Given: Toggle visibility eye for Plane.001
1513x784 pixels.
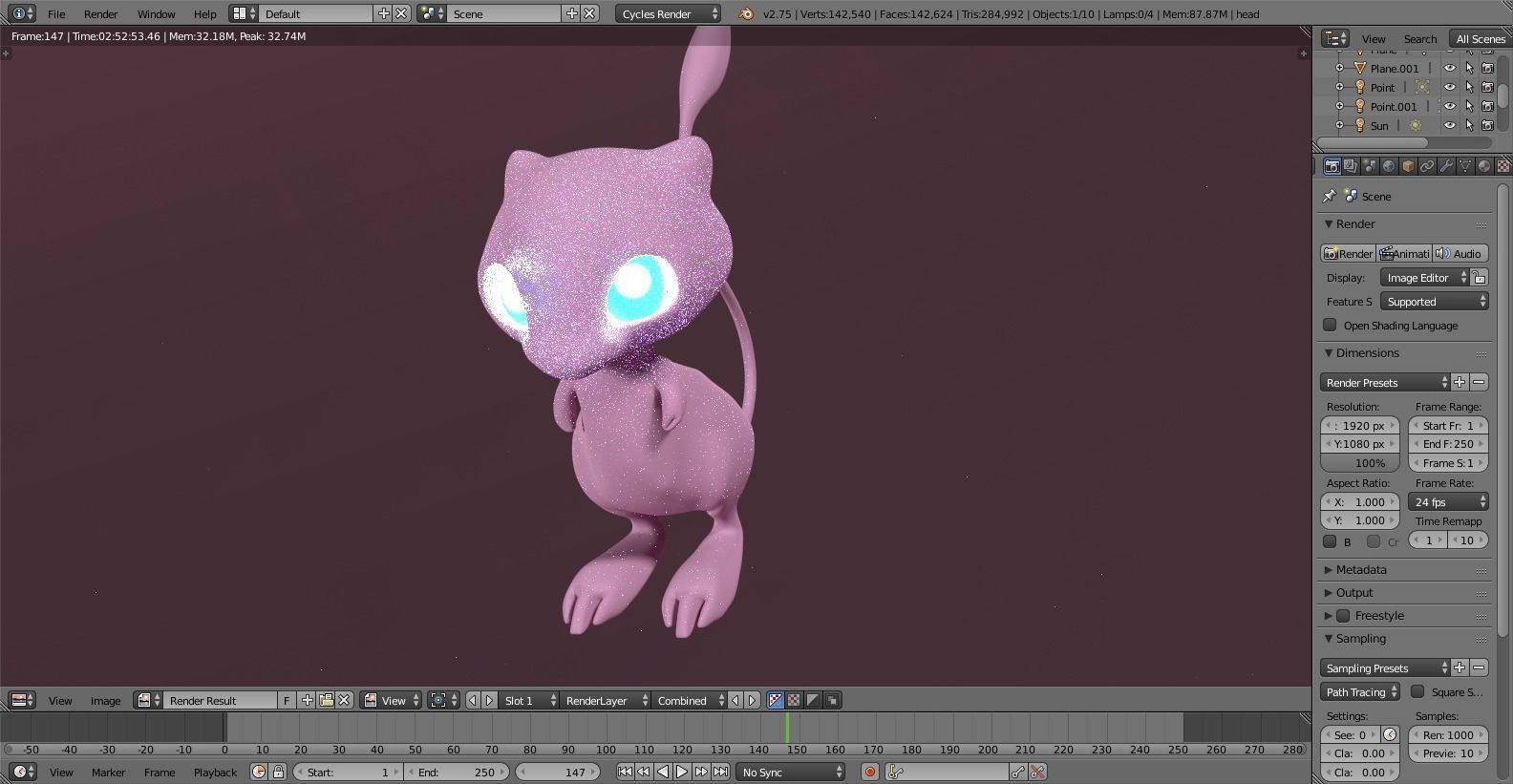Looking at the screenshot, I should [x=1450, y=68].
